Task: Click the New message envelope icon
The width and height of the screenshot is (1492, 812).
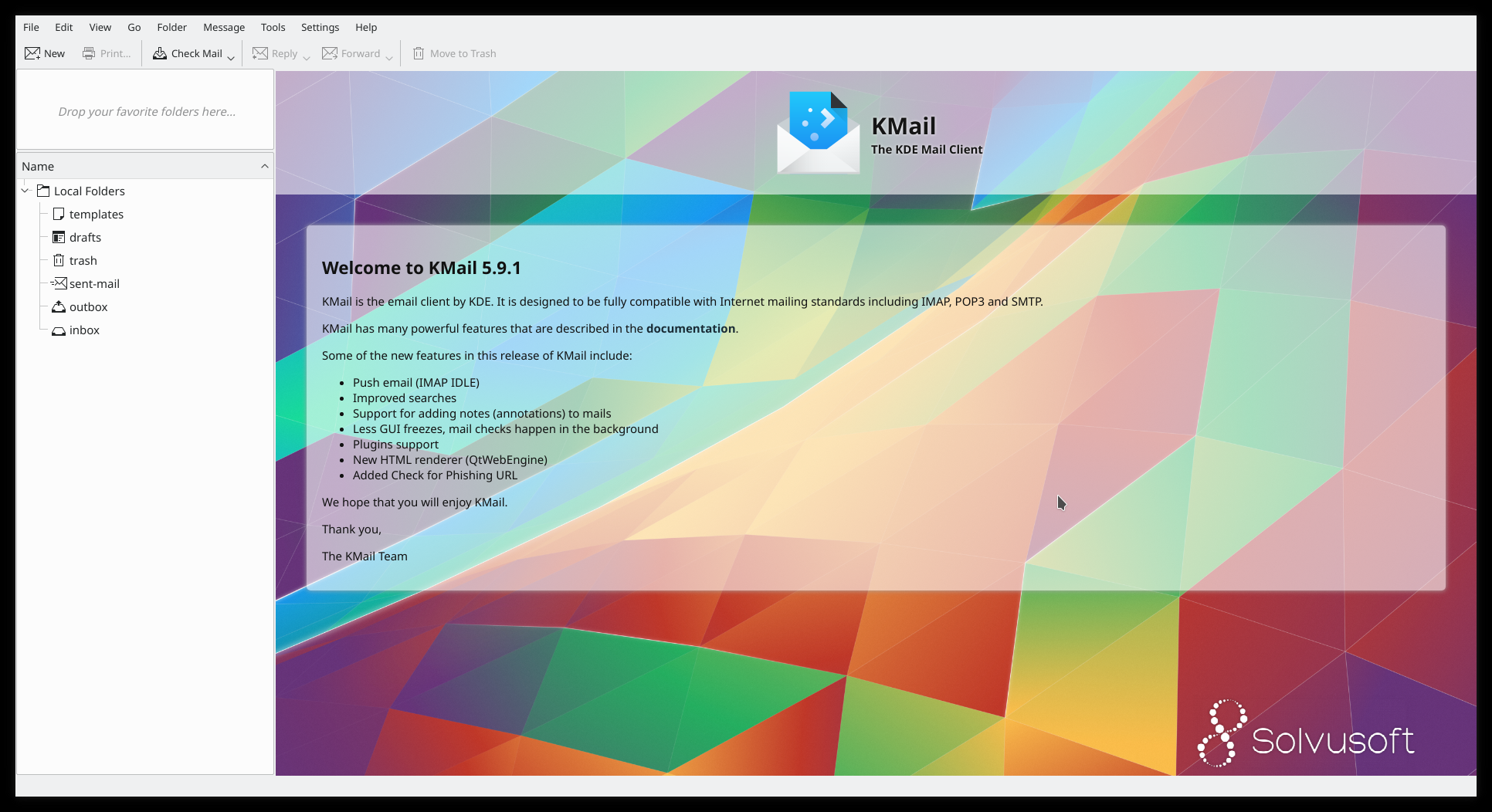Action: (x=32, y=53)
